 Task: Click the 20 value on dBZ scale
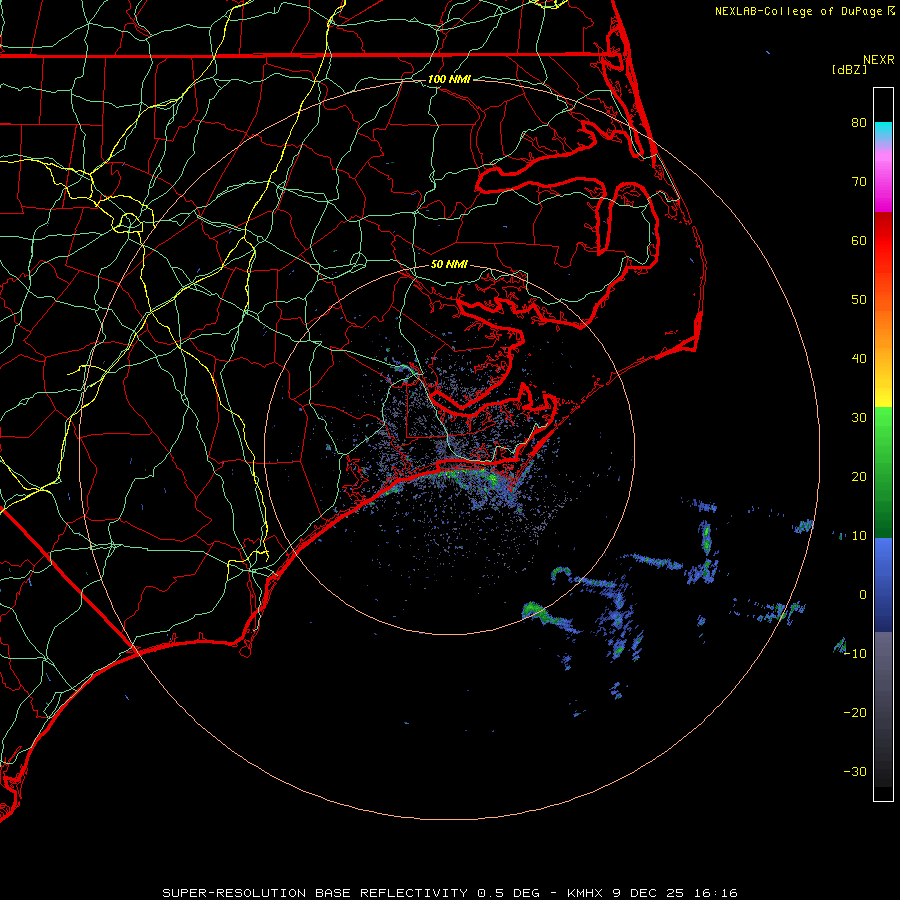click(859, 477)
